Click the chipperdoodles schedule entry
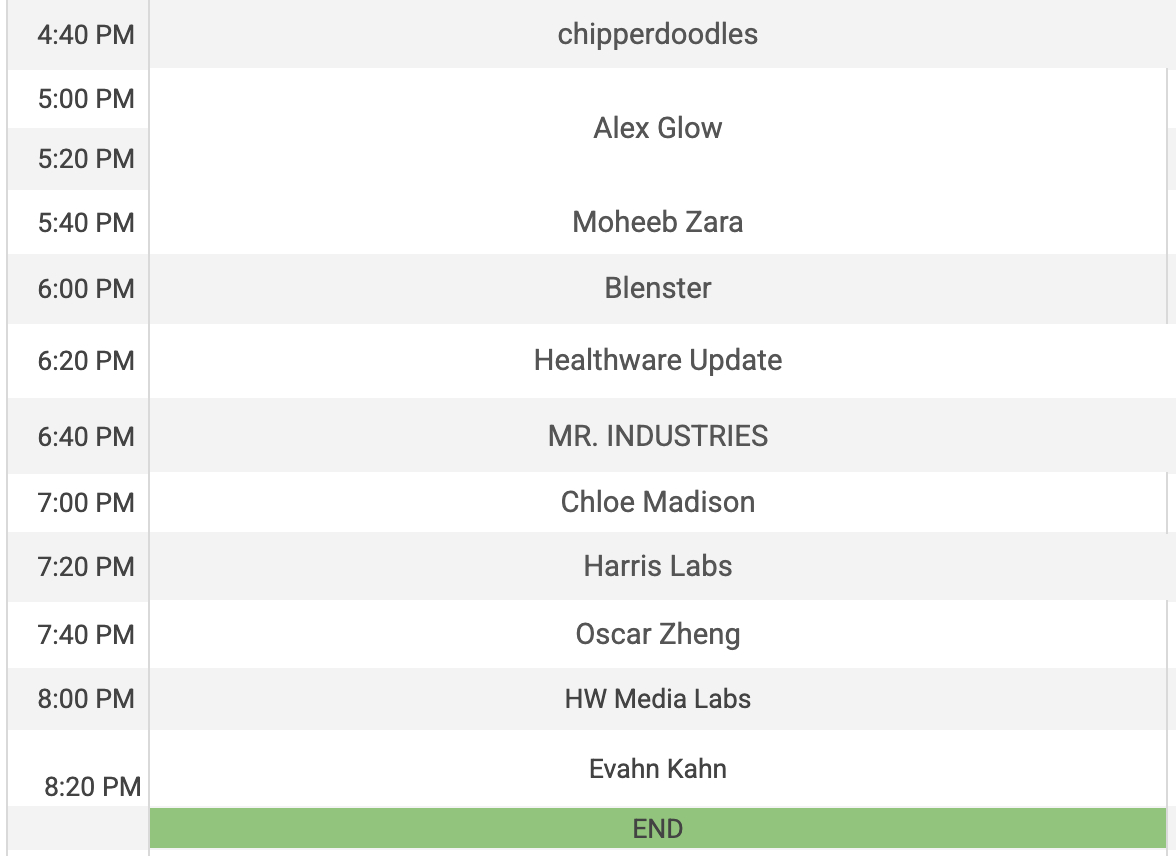The image size is (1176, 856). tap(658, 34)
